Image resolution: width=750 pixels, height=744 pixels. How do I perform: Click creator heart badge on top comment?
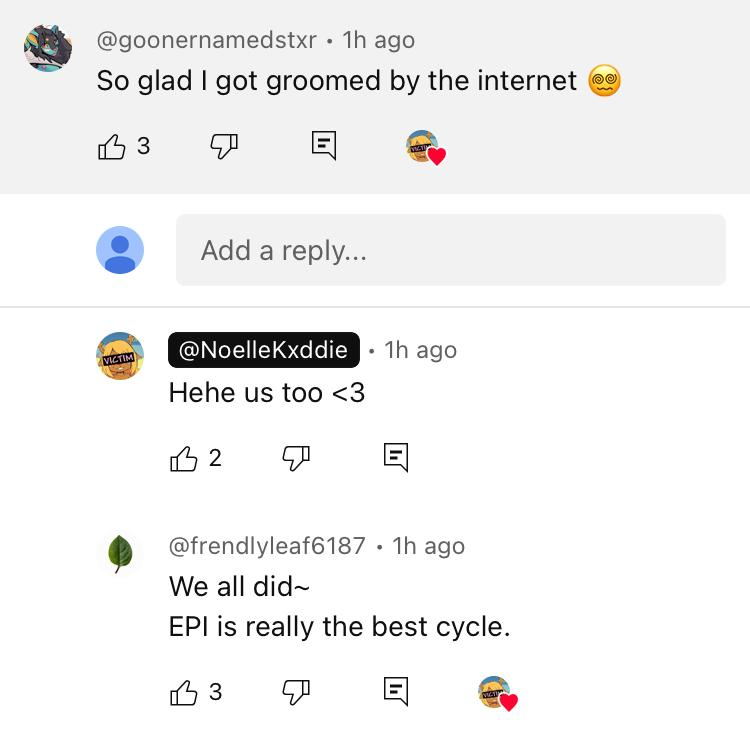point(425,148)
